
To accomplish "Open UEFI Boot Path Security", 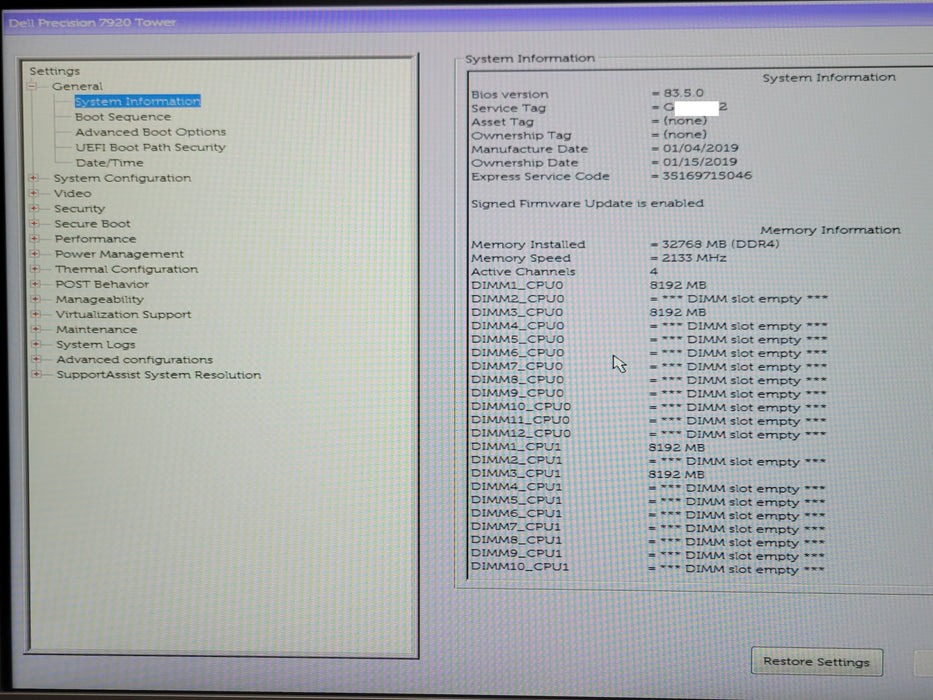I will pyautogui.click(x=151, y=147).
